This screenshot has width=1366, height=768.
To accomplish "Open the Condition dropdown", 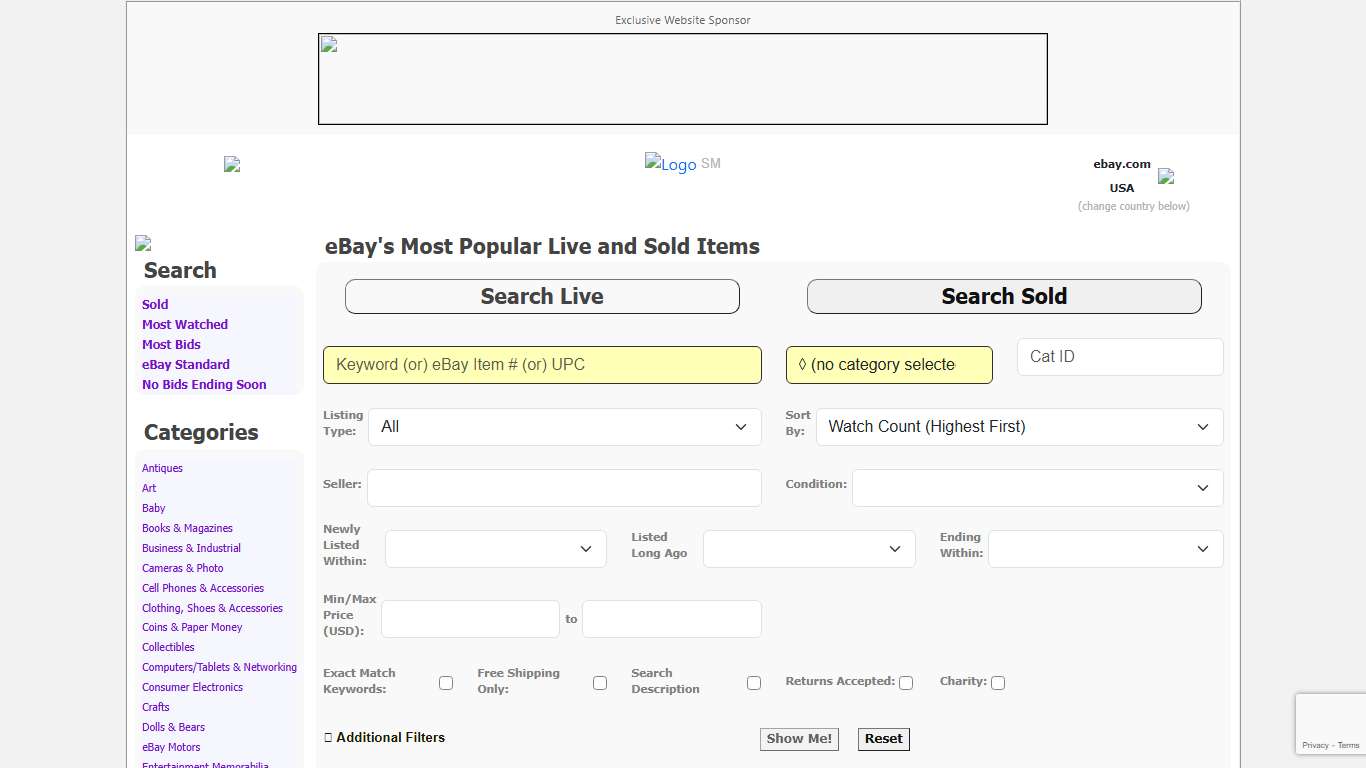I will coord(1036,488).
